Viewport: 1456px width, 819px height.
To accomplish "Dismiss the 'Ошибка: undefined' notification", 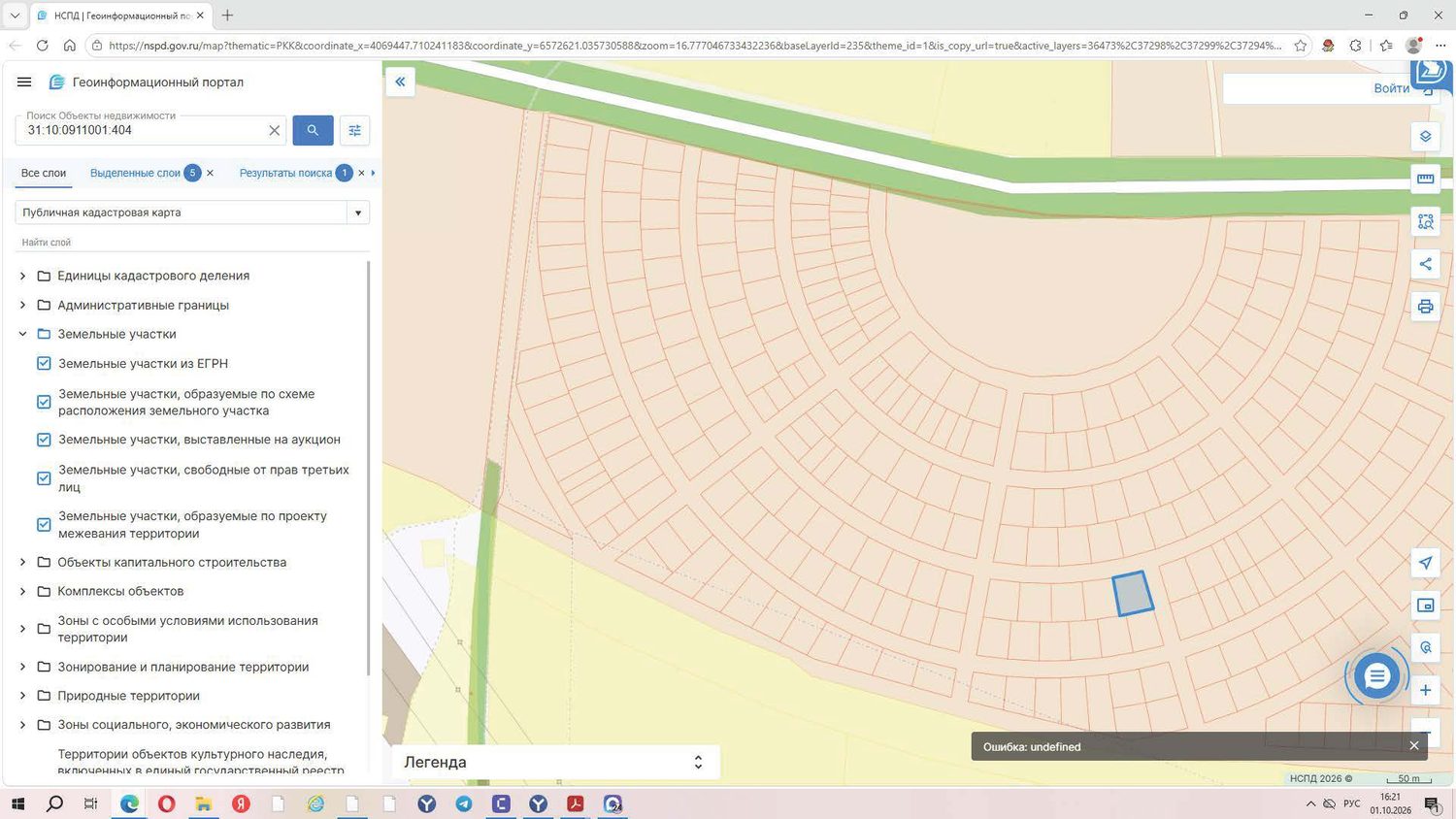I will (1414, 746).
